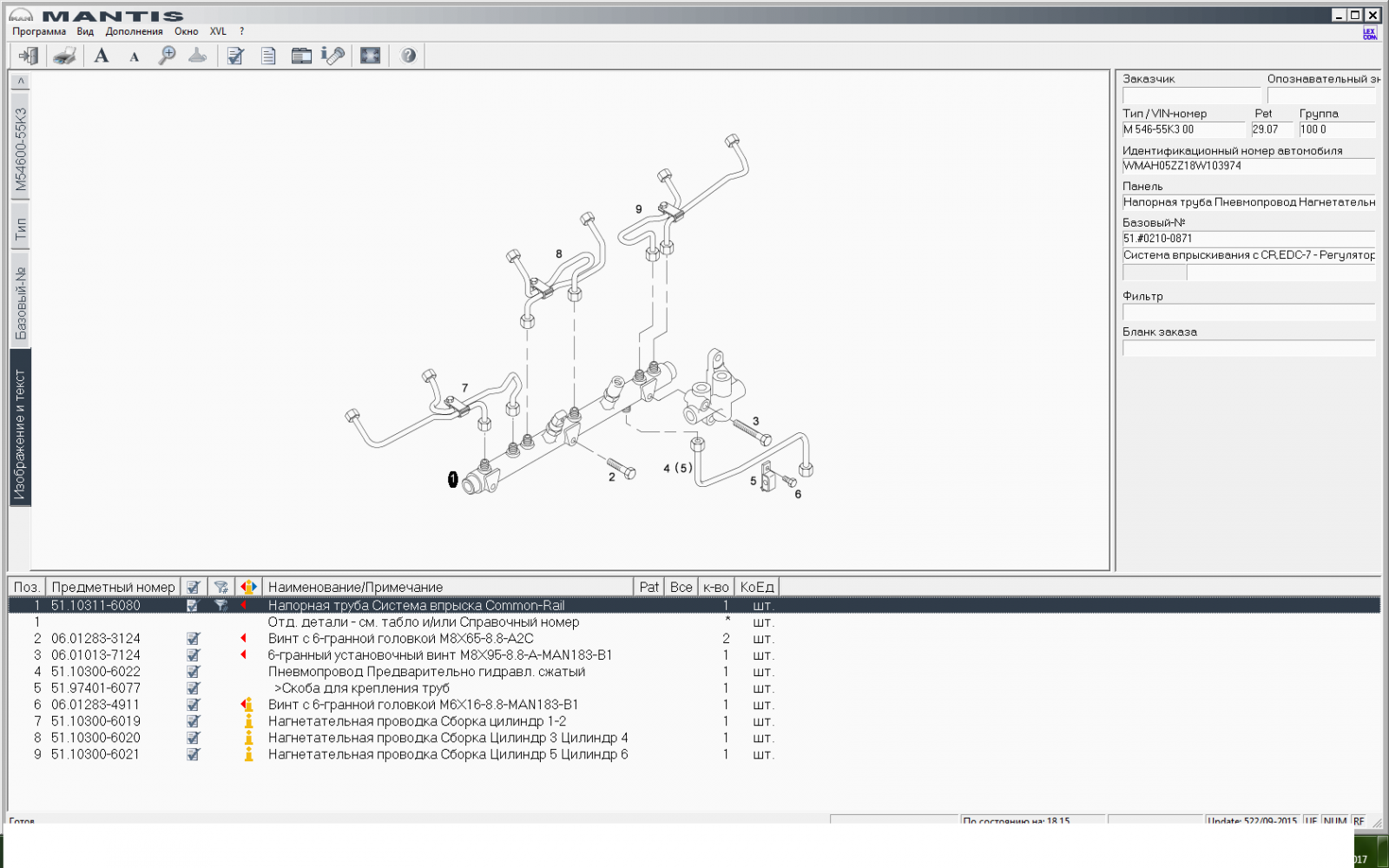Open the Дополнения menu

pos(134,31)
